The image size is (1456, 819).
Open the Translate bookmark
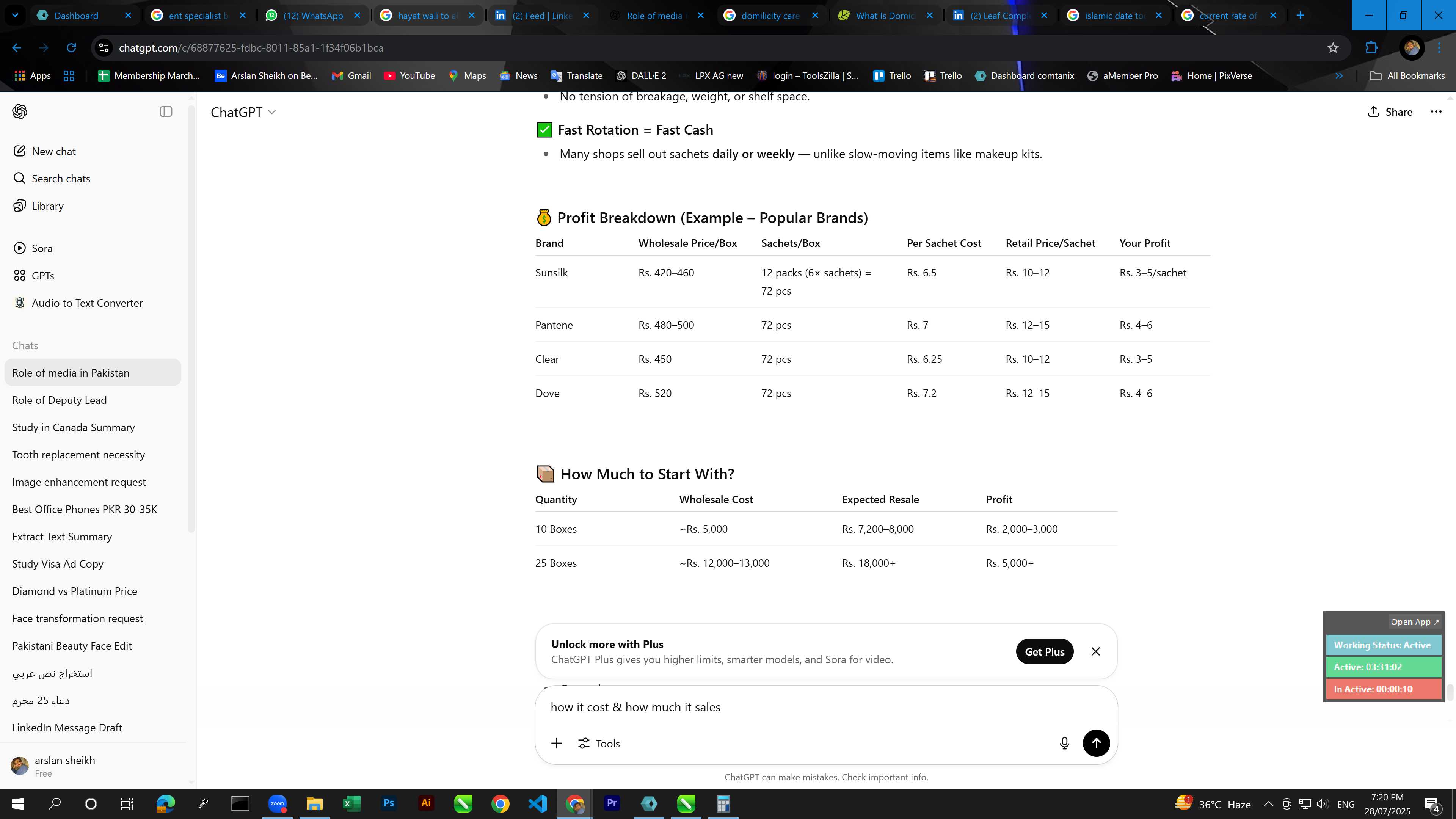click(576, 75)
